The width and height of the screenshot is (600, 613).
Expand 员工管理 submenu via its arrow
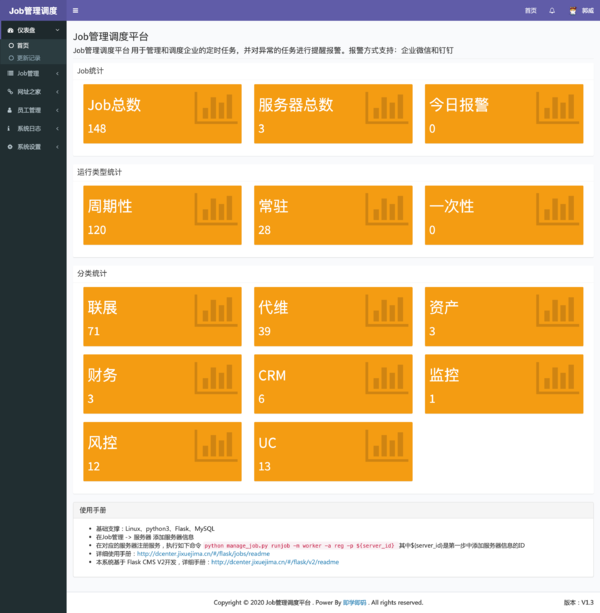coord(57,110)
